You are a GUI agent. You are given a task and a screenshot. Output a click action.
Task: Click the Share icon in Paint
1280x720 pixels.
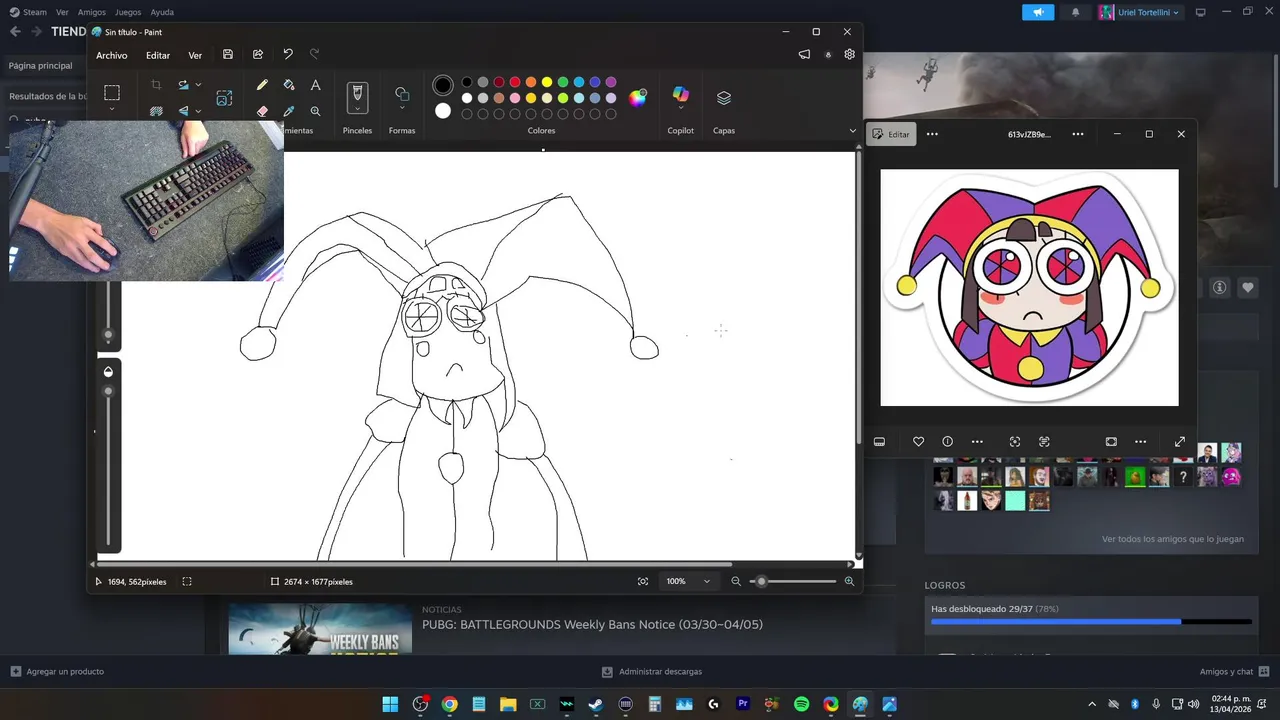point(258,55)
